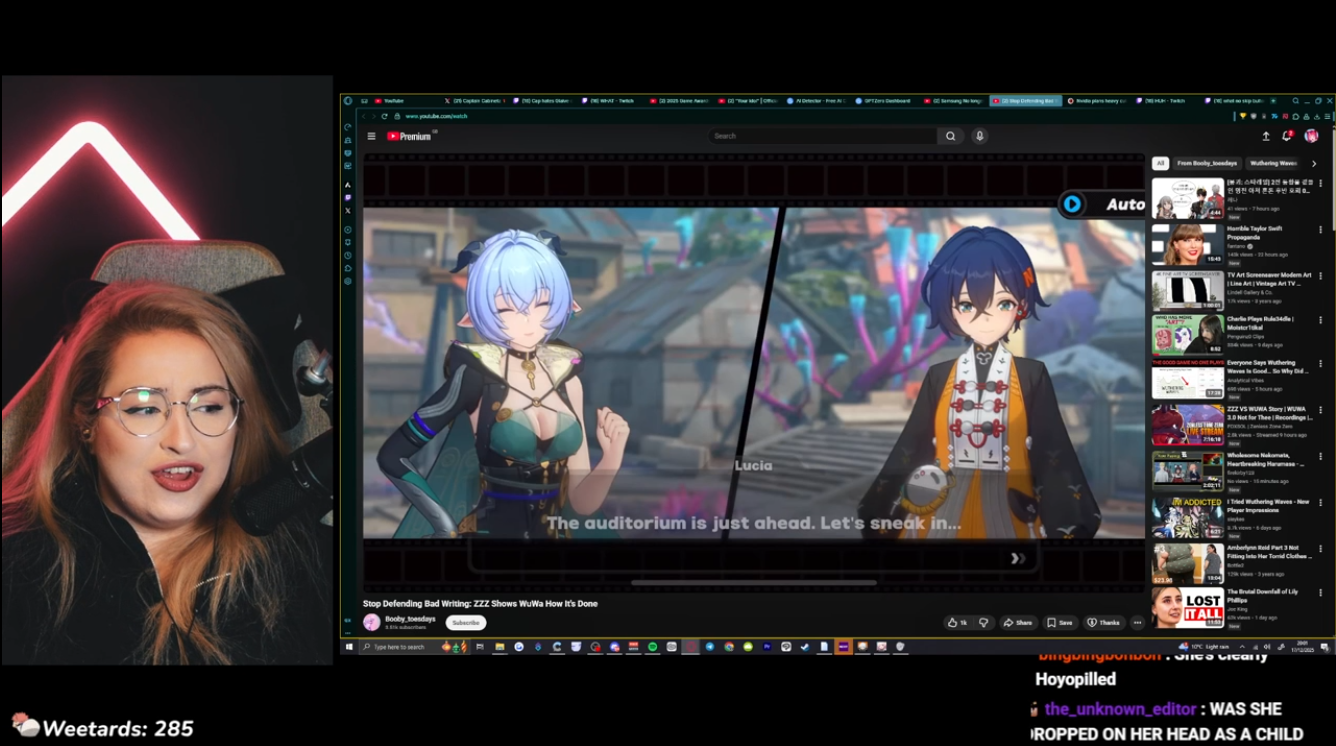Subscribe to the Booby_toesdays channel
This screenshot has width=1336, height=746.
tap(466, 622)
